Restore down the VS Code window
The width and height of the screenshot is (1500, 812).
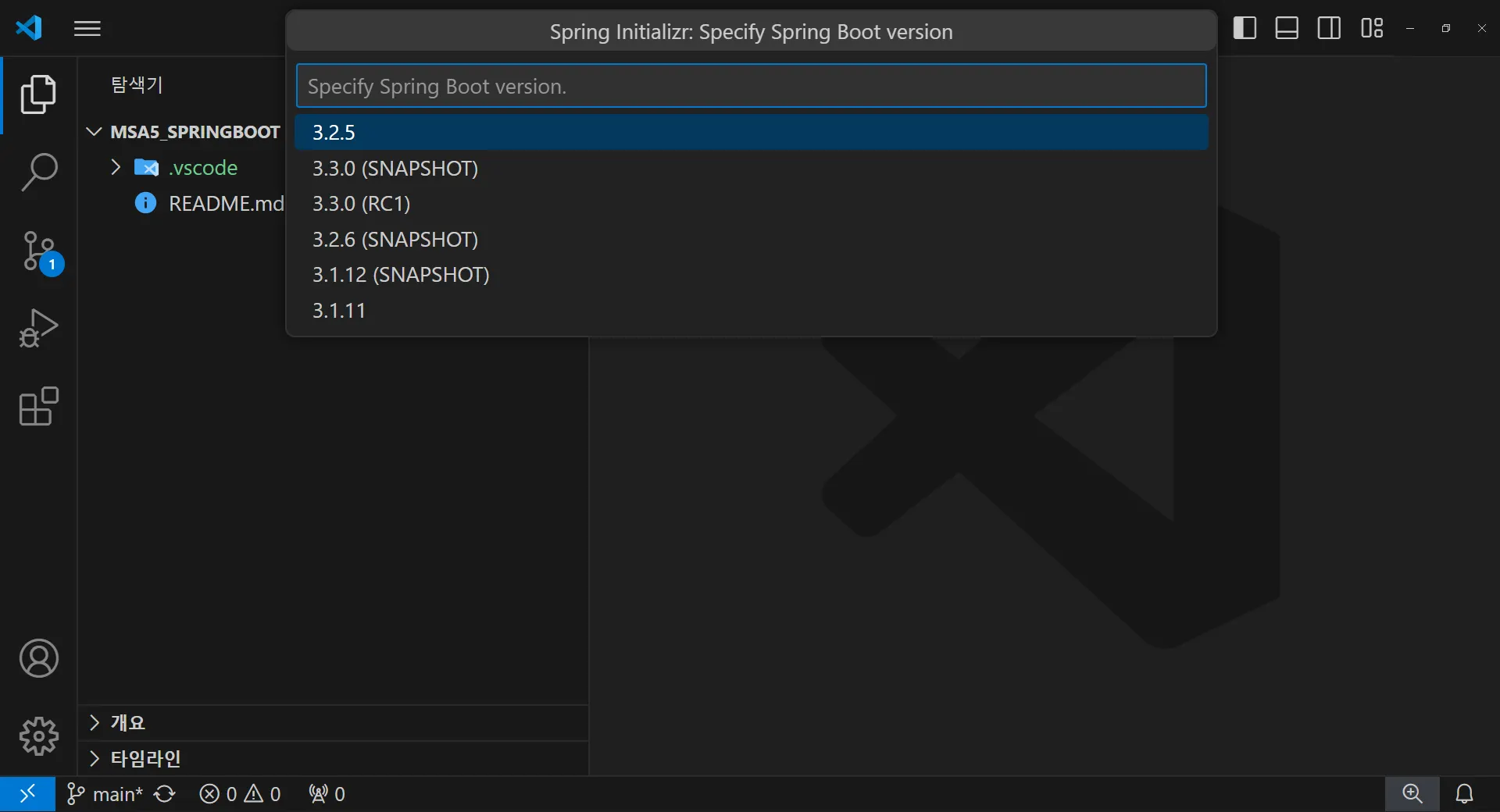[x=1446, y=28]
